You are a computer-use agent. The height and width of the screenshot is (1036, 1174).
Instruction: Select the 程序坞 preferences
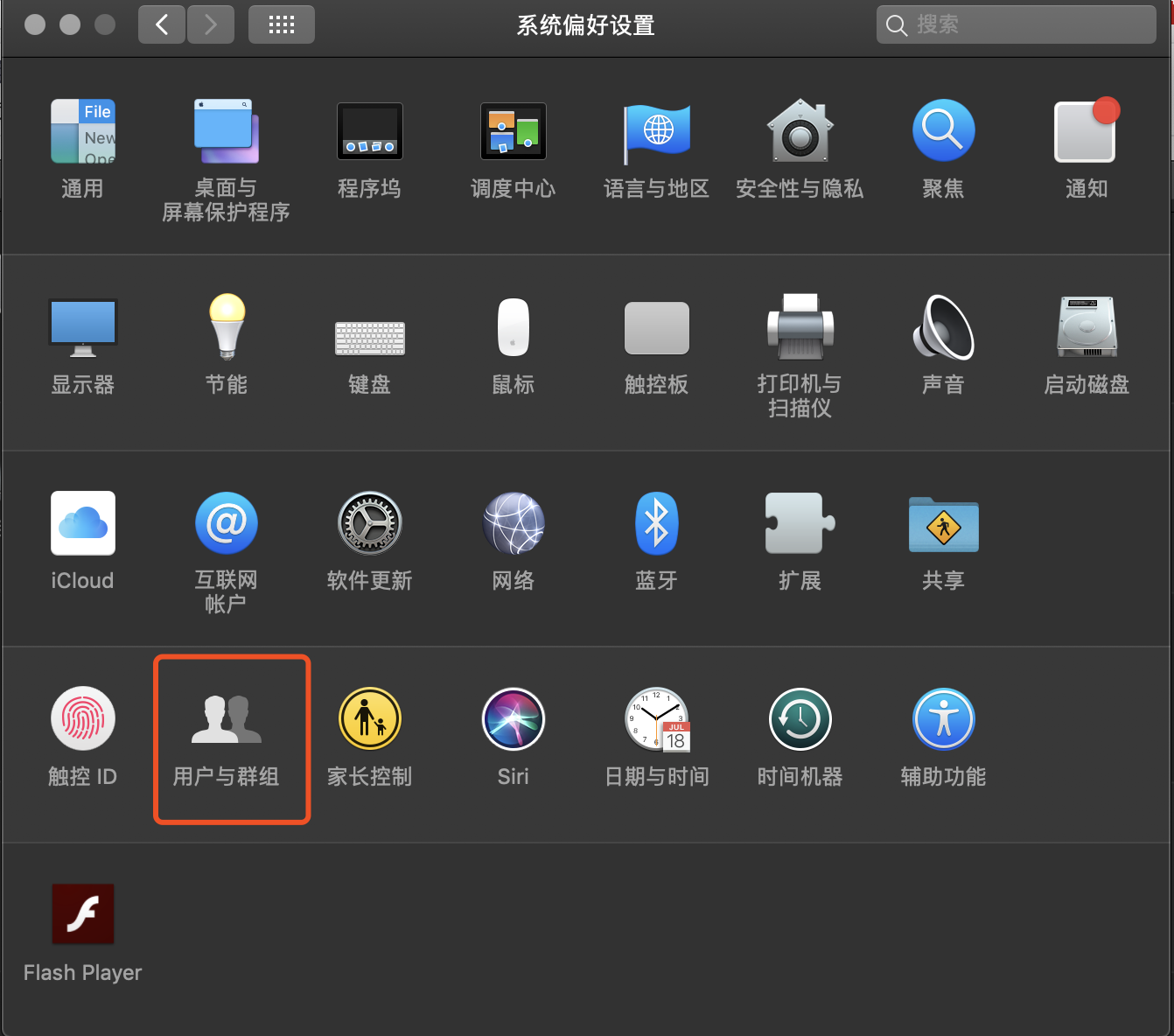[x=369, y=144]
